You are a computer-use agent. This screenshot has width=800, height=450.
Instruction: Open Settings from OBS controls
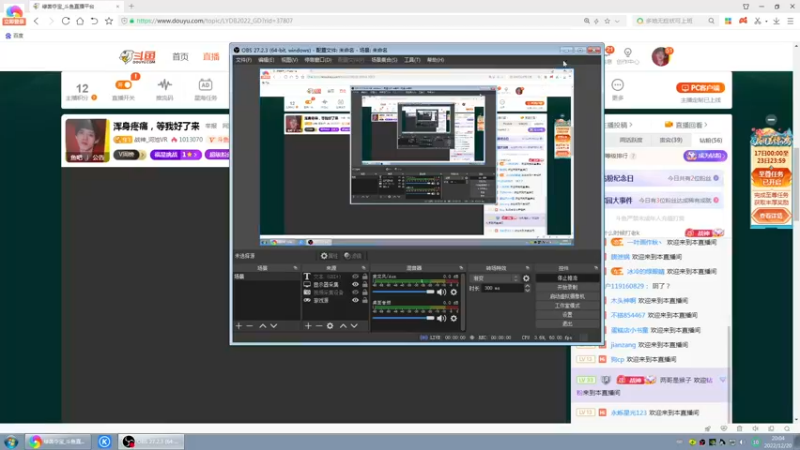(x=567, y=315)
